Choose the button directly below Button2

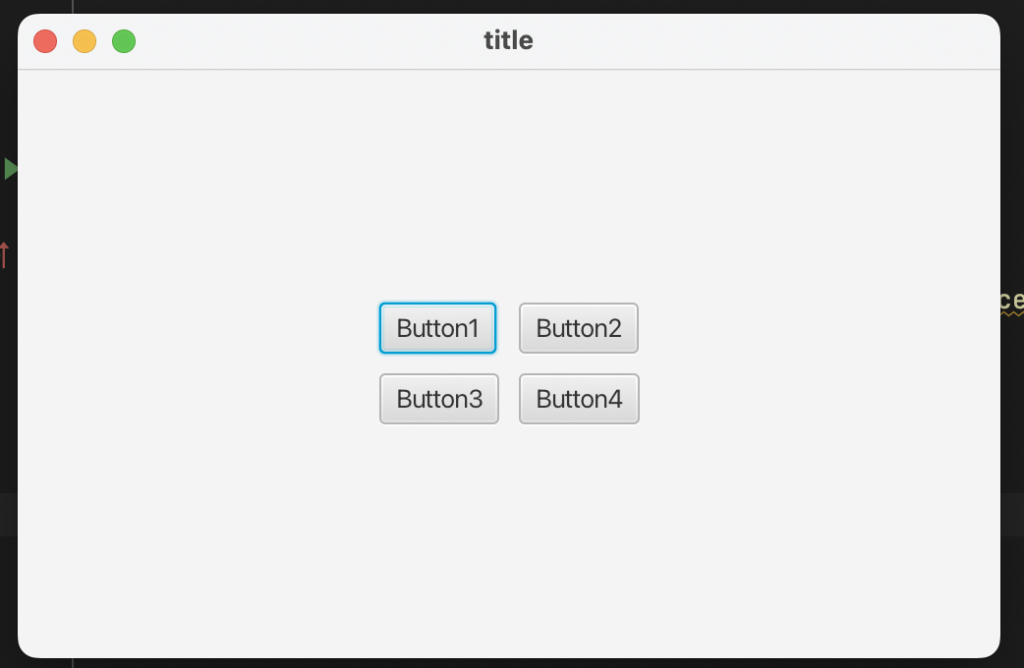click(x=579, y=399)
